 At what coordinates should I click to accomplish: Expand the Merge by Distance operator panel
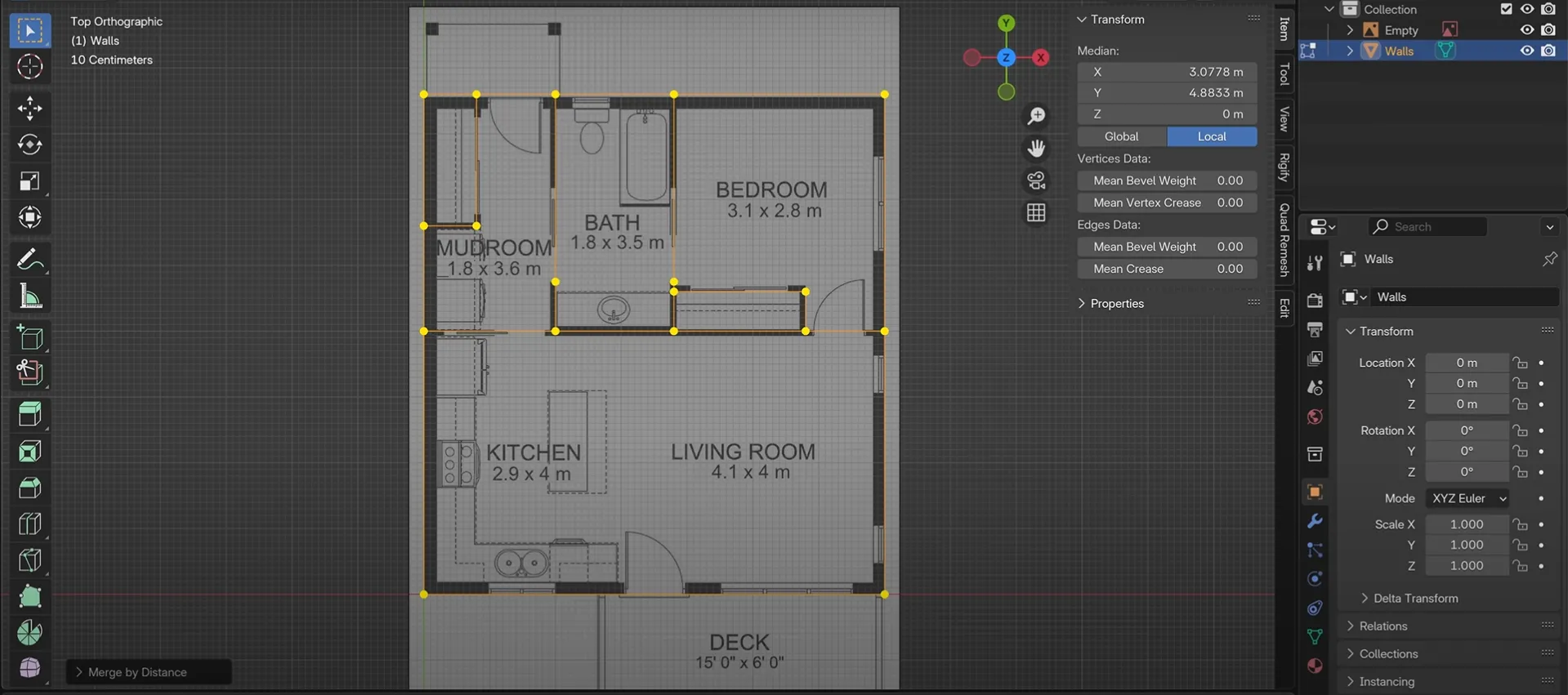point(137,672)
